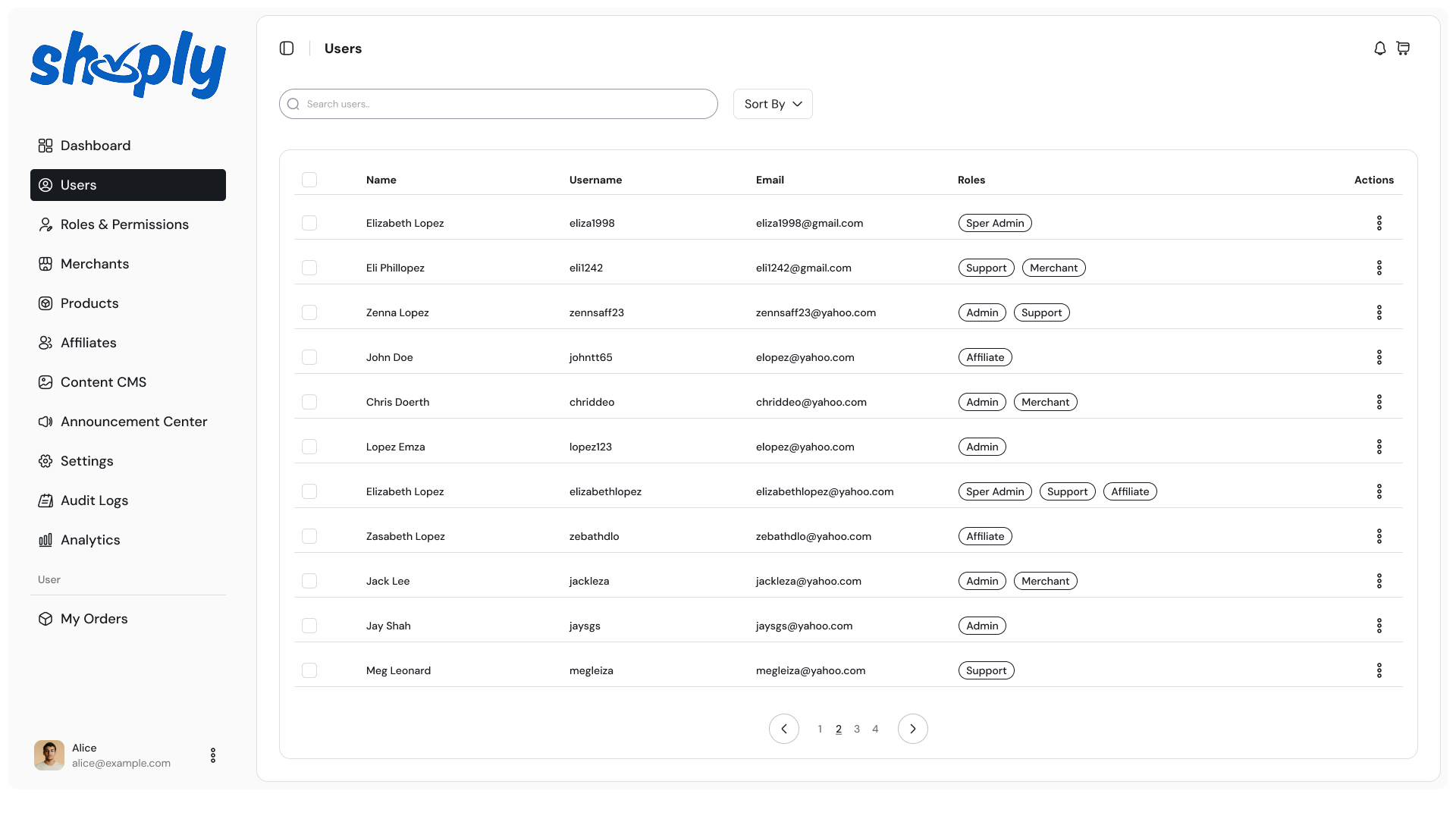Image resolution: width=1456 pixels, height=819 pixels.
Task: Open actions menu for Meg Leonard
Action: [x=1379, y=670]
